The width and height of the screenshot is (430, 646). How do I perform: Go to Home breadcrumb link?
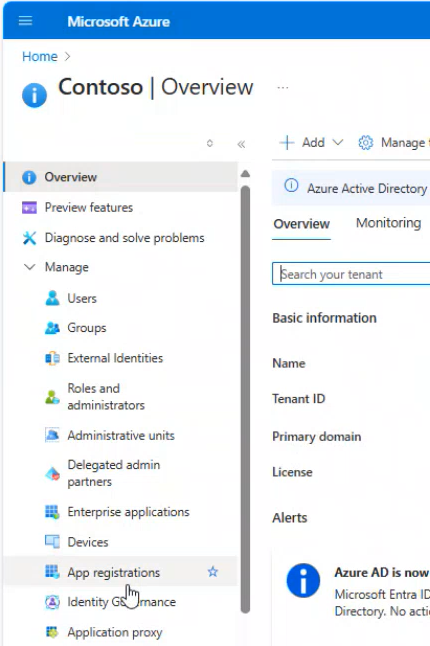tap(40, 56)
